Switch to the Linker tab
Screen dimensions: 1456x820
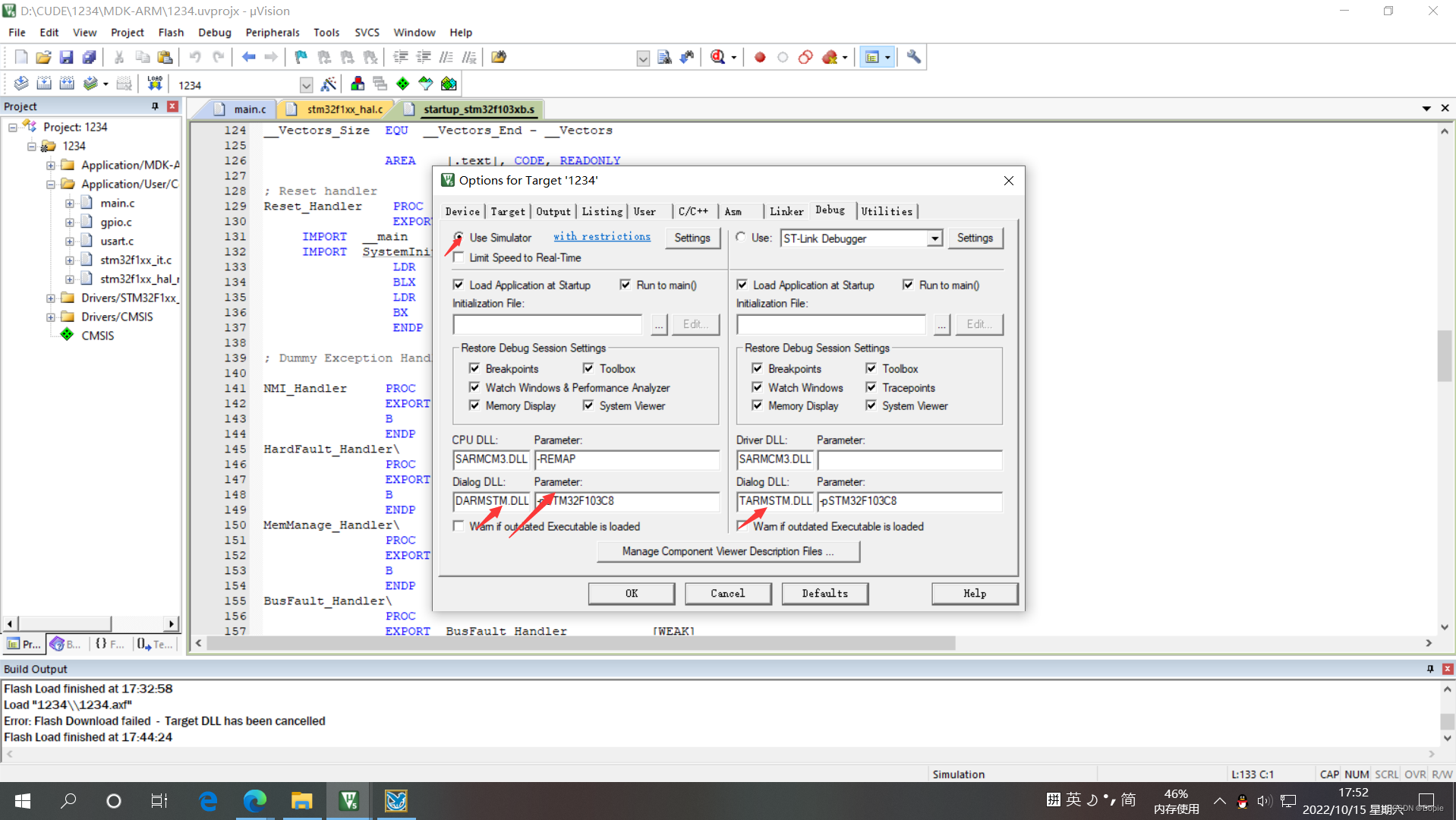pos(786,212)
